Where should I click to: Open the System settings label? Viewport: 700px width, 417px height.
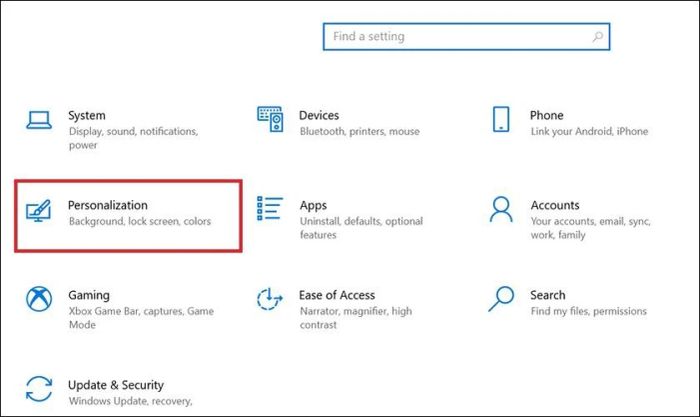pos(87,115)
